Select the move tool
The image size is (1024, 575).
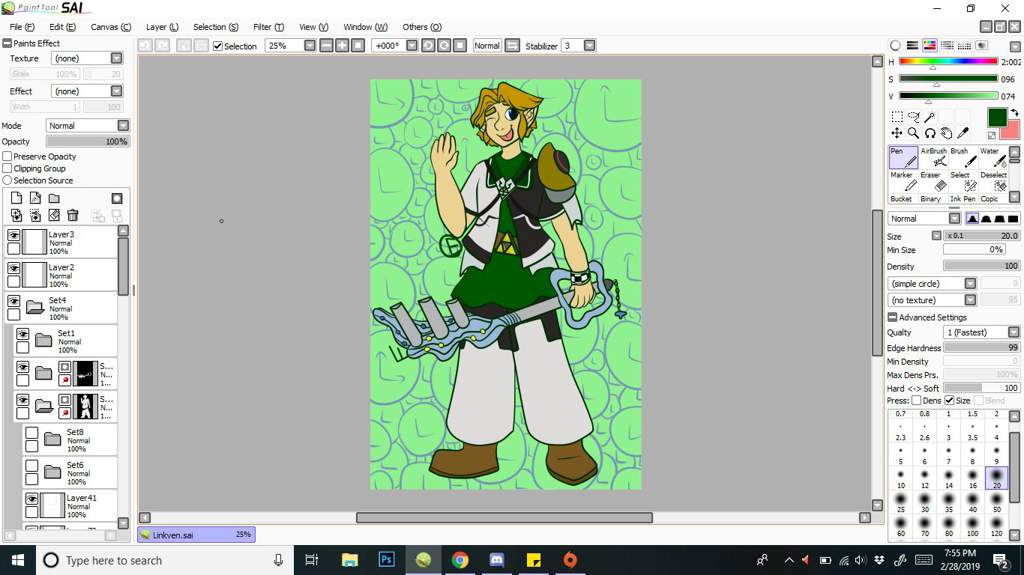(x=897, y=133)
